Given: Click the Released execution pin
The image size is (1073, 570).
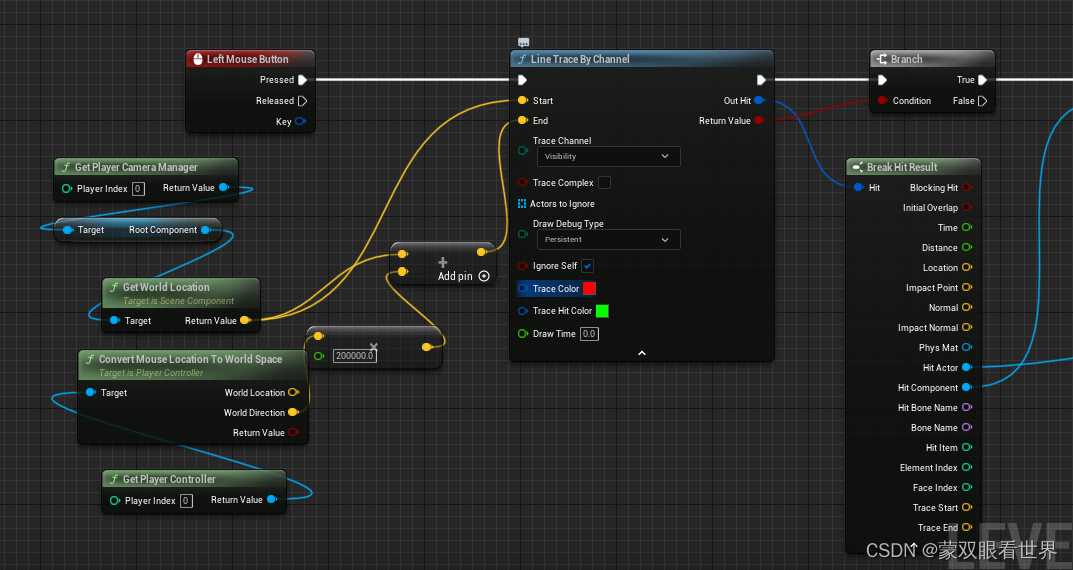Looking at the screenshot, I should click(x=302, y=101).
